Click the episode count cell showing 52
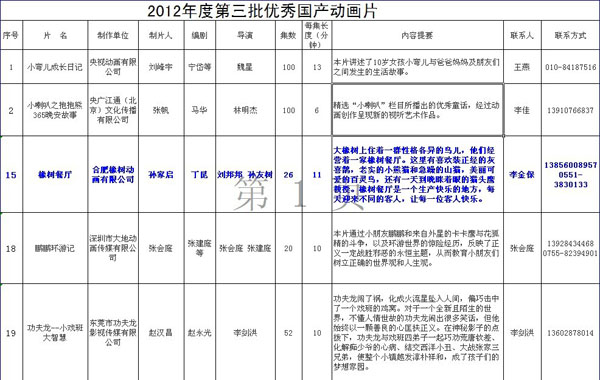 289,332
